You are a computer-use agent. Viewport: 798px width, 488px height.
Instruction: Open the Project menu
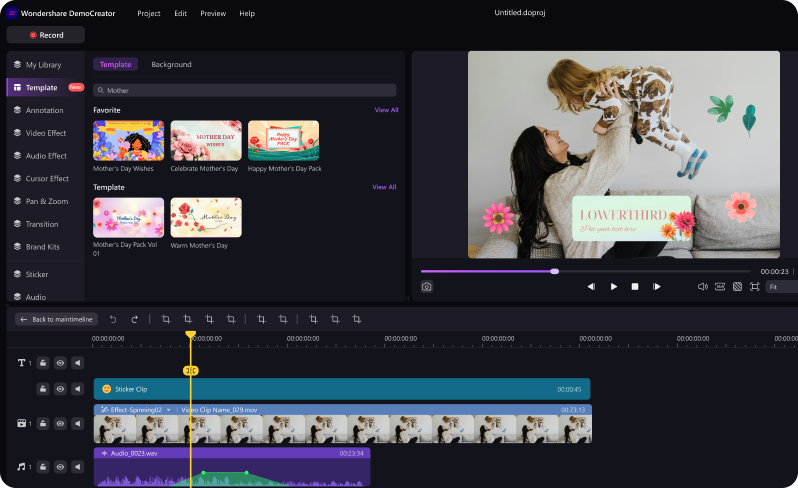tap(149, 13)
